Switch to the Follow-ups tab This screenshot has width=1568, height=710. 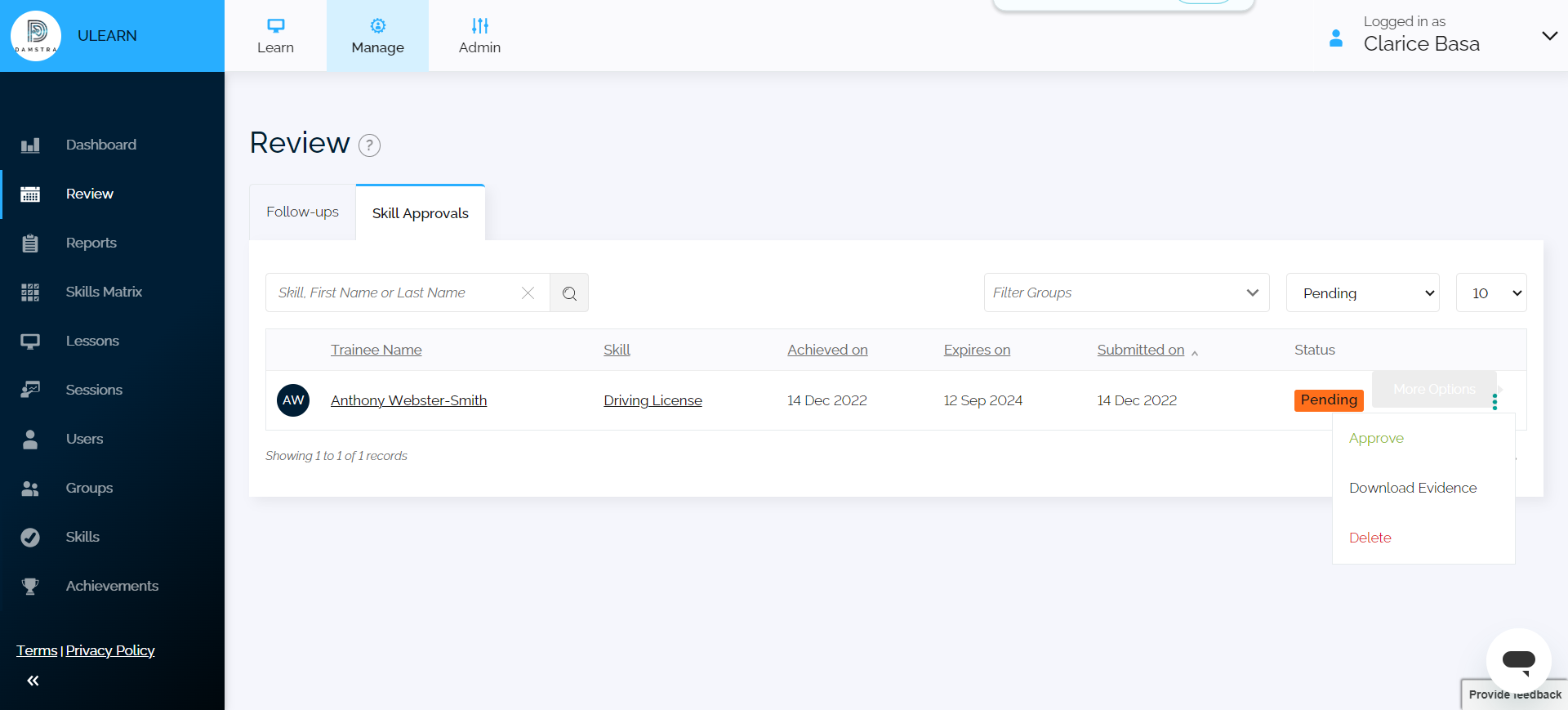pyautogui.click(x=302, y=212)
